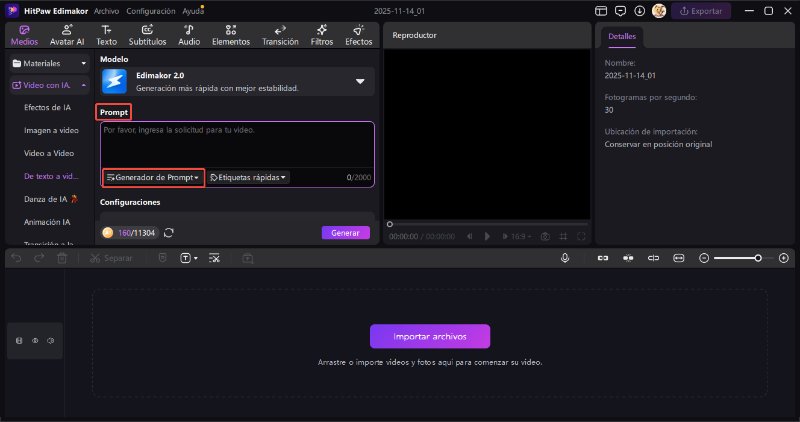
Task: Click the Importar archivos button
Action: [x=430, y=336]
